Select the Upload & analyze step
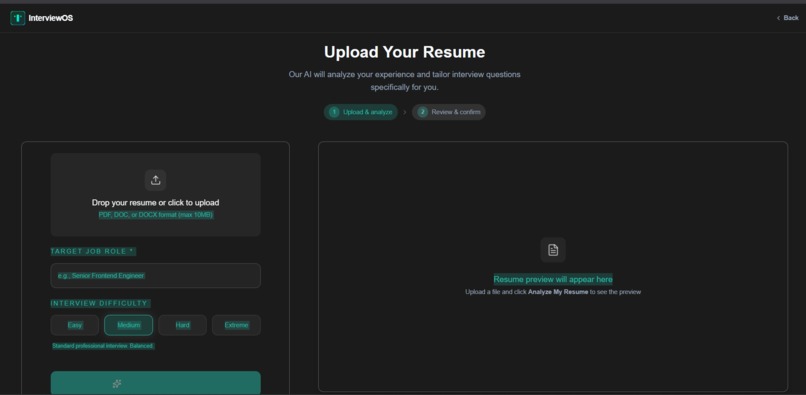The height and width of the screenshot is (395, 806). point(361,112)
